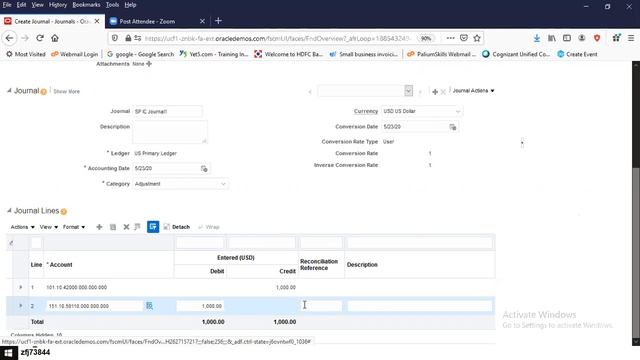Open the View menu in Journal Lines
The width and height of the screenshot is (640, 360).
pyautogui.click(x=49, y=227)
